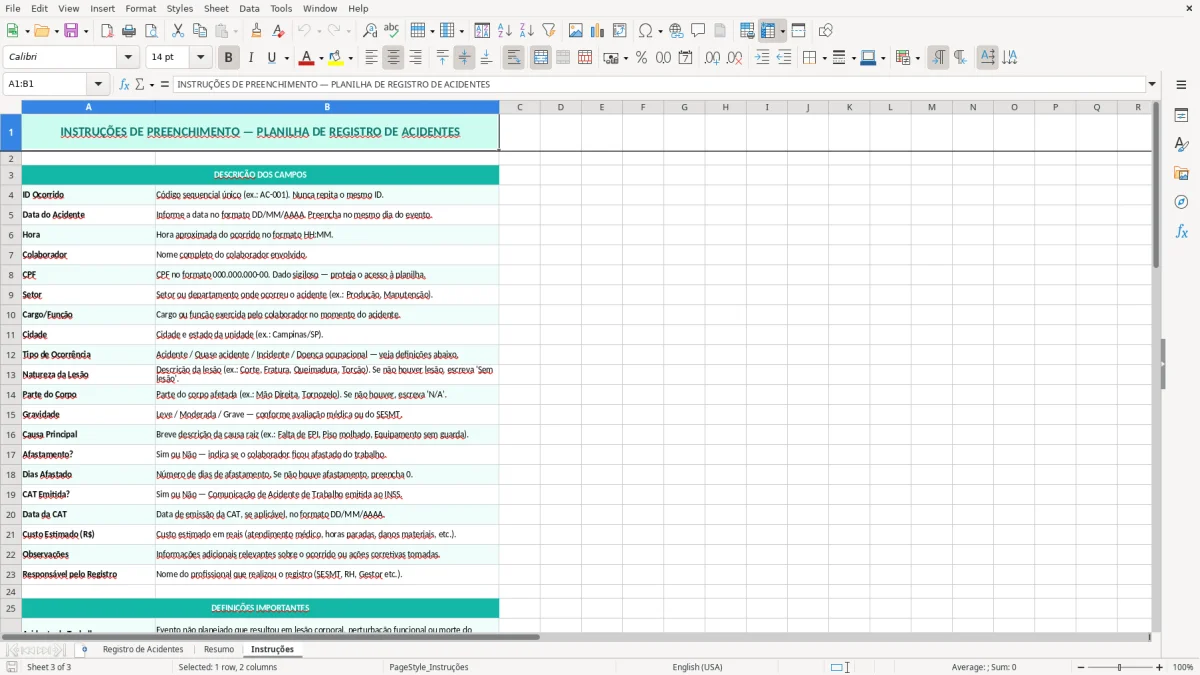Click the zoom in plus button
1200x675 pixels.
[x=1160, y=667]
